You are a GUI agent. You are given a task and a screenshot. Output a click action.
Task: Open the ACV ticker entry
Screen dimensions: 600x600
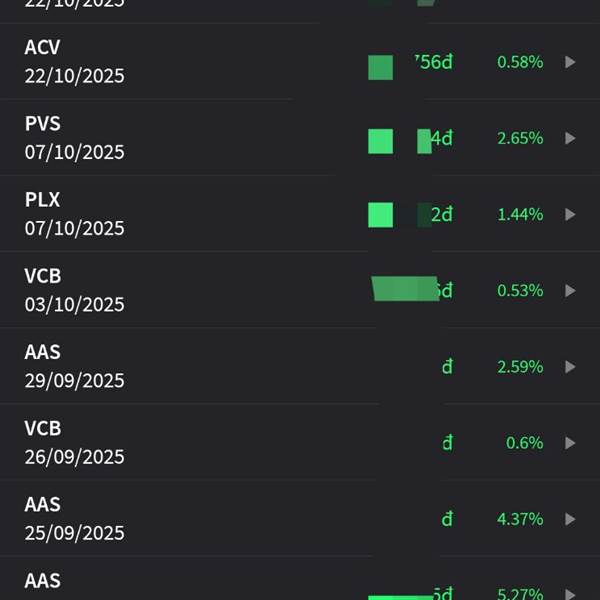click(x=43, y=48)
